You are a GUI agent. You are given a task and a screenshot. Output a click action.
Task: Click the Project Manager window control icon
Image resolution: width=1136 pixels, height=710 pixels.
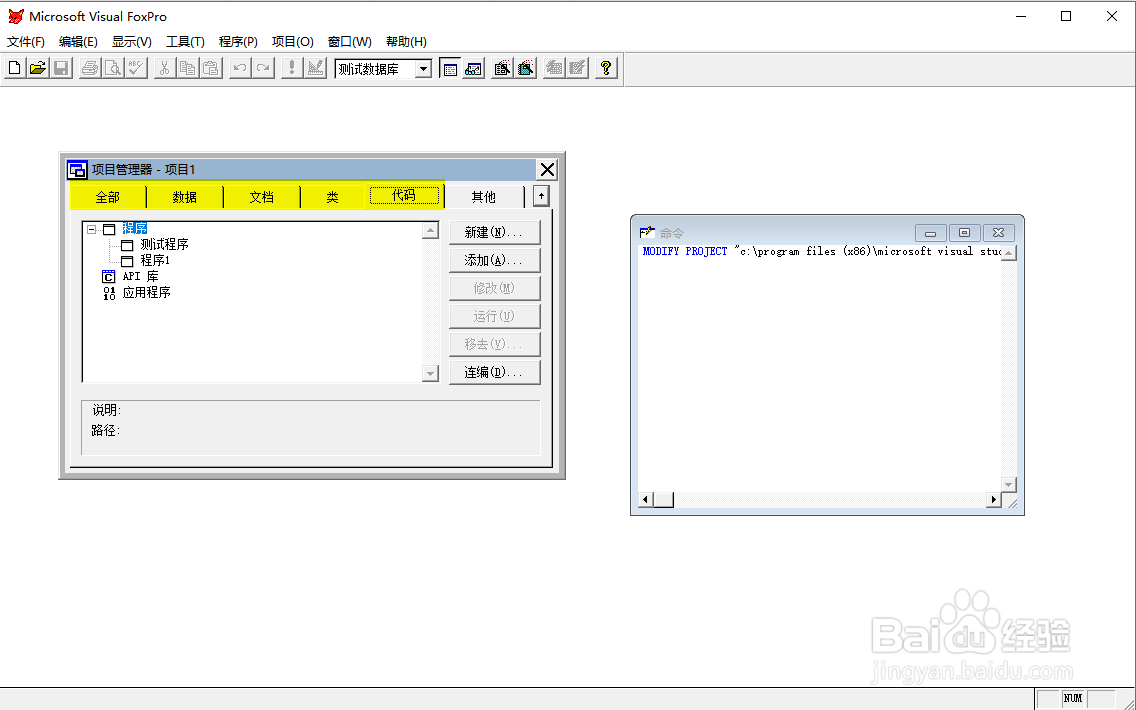point(78,170)
